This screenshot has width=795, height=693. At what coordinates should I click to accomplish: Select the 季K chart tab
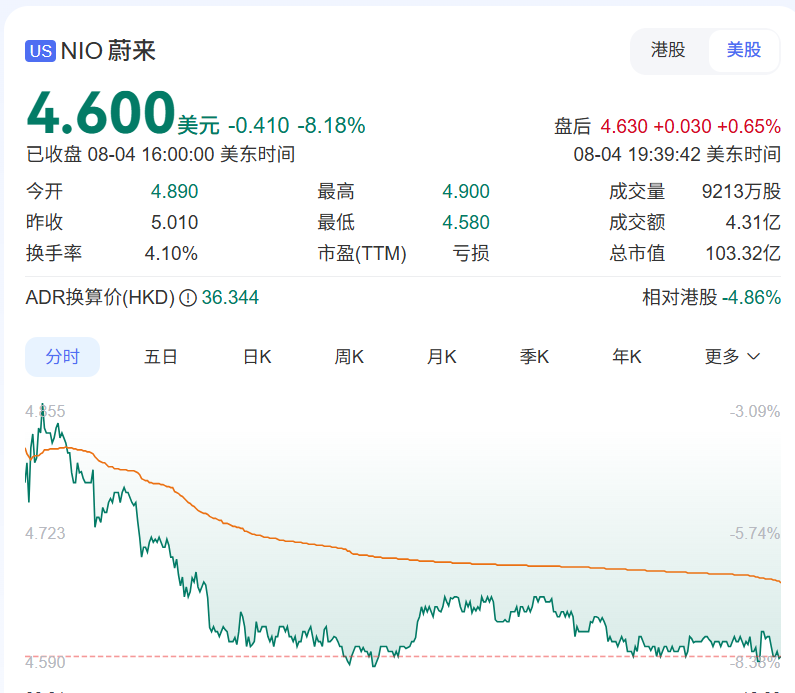coord(534,357)
